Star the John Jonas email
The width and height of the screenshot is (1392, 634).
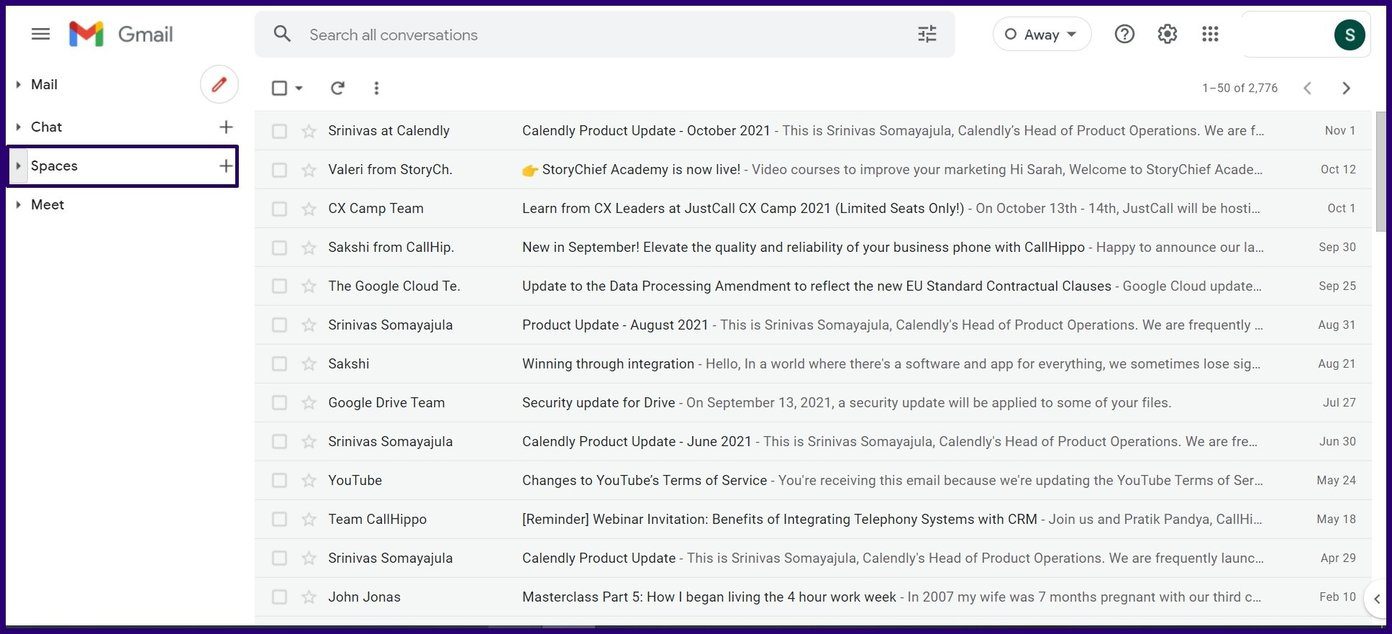[309, 597]
